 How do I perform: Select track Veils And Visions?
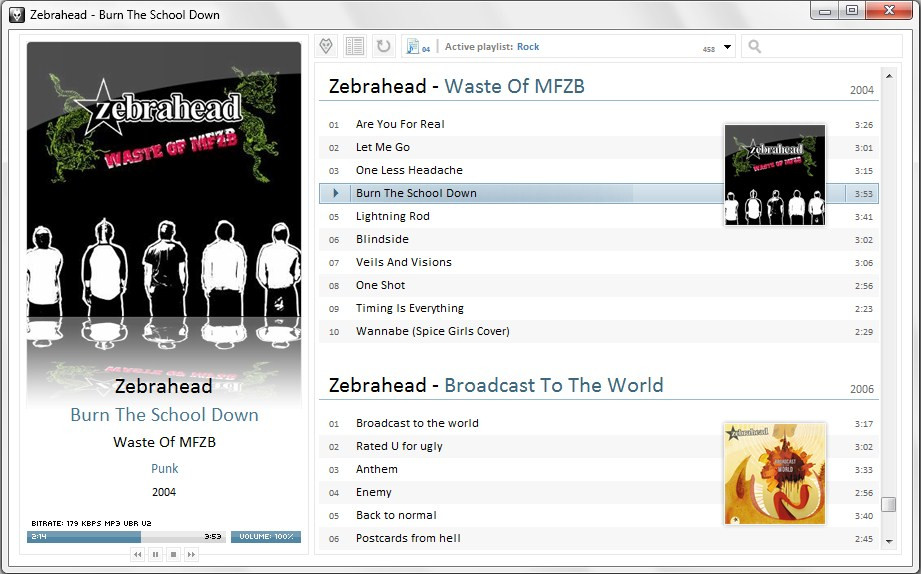point(599,261)
